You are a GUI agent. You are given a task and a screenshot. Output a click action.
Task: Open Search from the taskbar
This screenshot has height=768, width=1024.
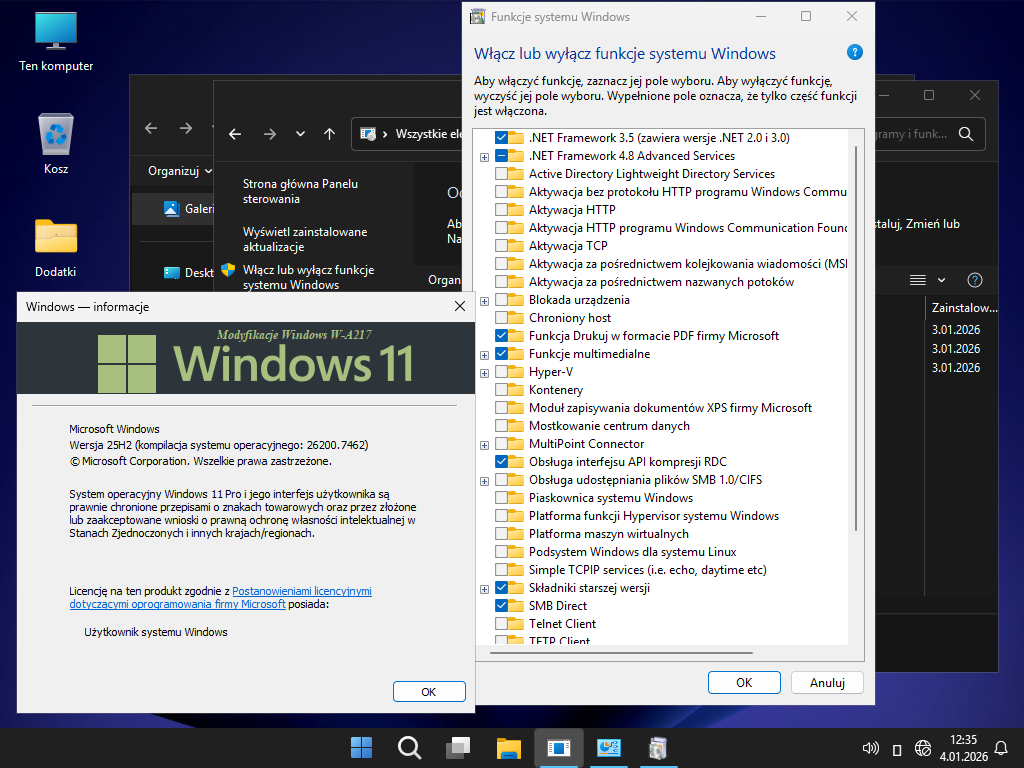click(409, 747)
